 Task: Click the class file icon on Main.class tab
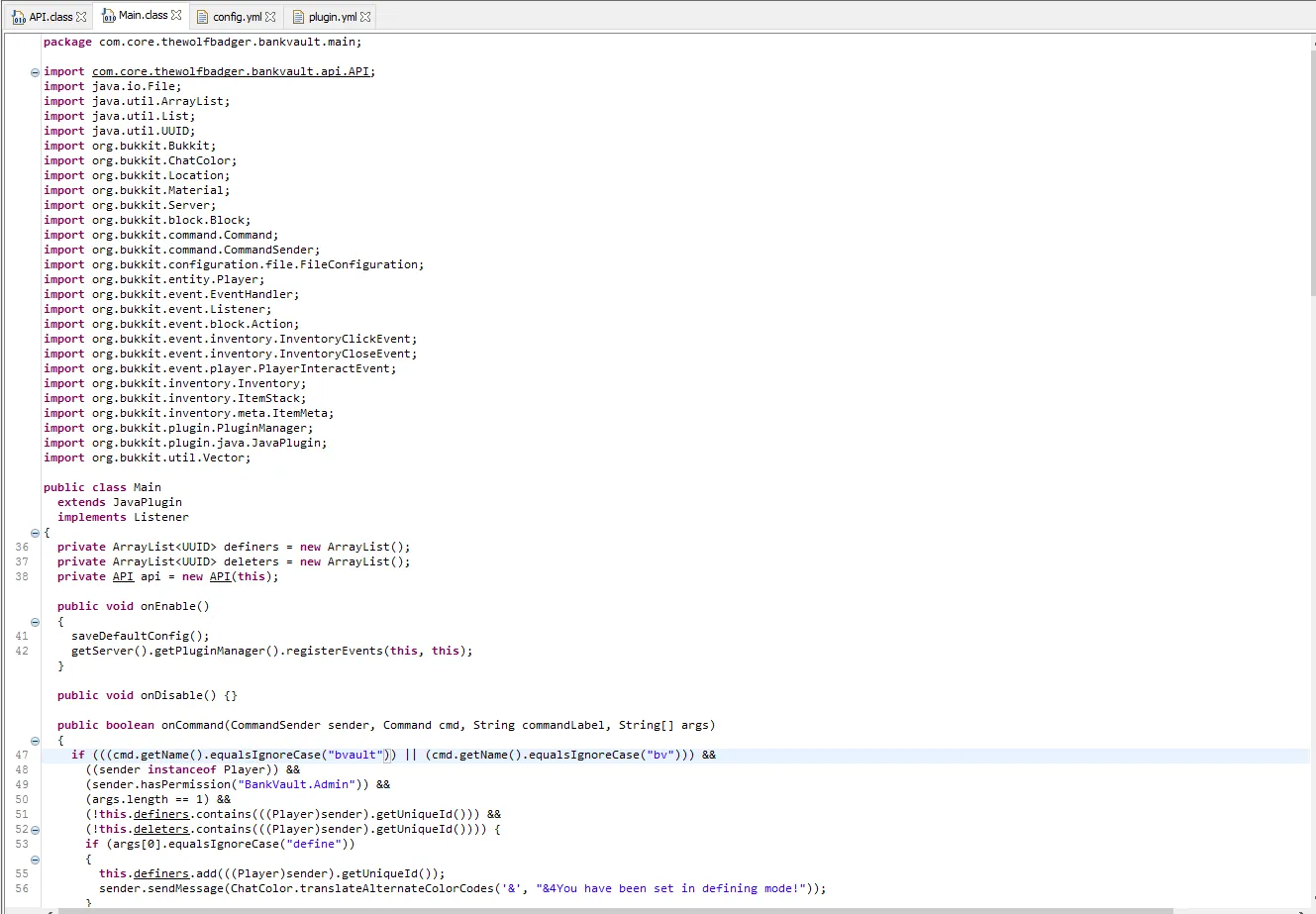coord(109,15)
